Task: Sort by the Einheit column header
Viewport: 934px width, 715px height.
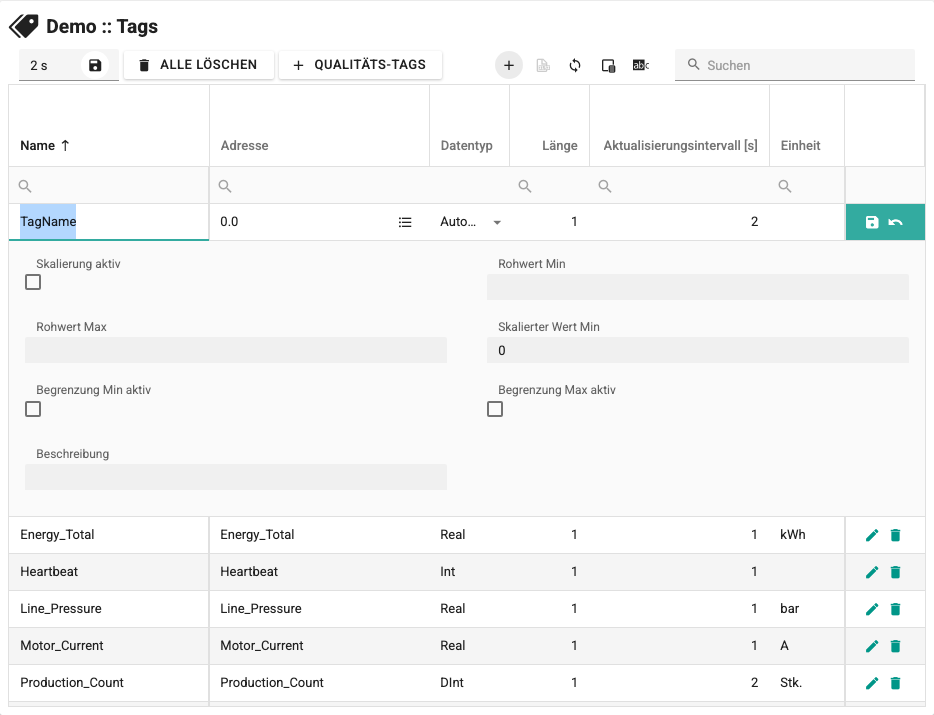Action: (x=801, y=145)
